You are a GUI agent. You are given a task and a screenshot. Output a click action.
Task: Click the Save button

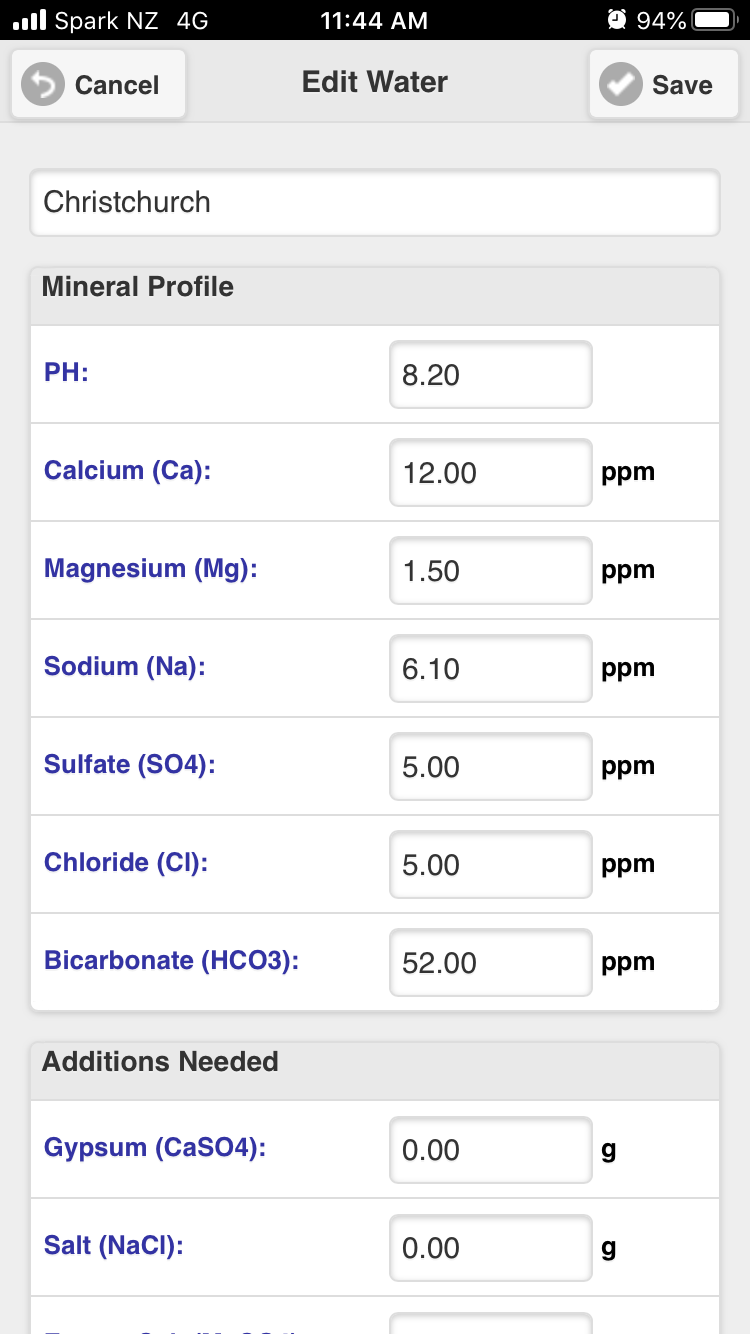664,85
